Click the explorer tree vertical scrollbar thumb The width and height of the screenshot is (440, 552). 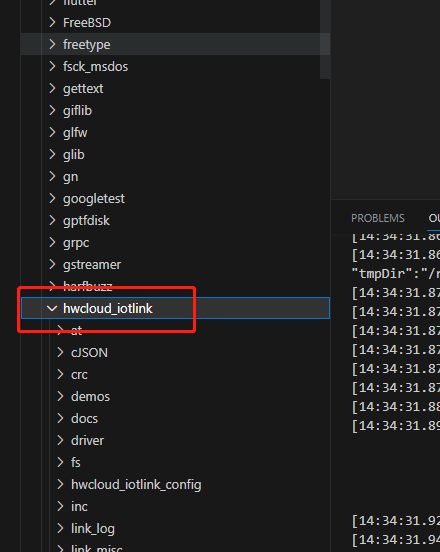pyautogui.click(x=325, y=39)
